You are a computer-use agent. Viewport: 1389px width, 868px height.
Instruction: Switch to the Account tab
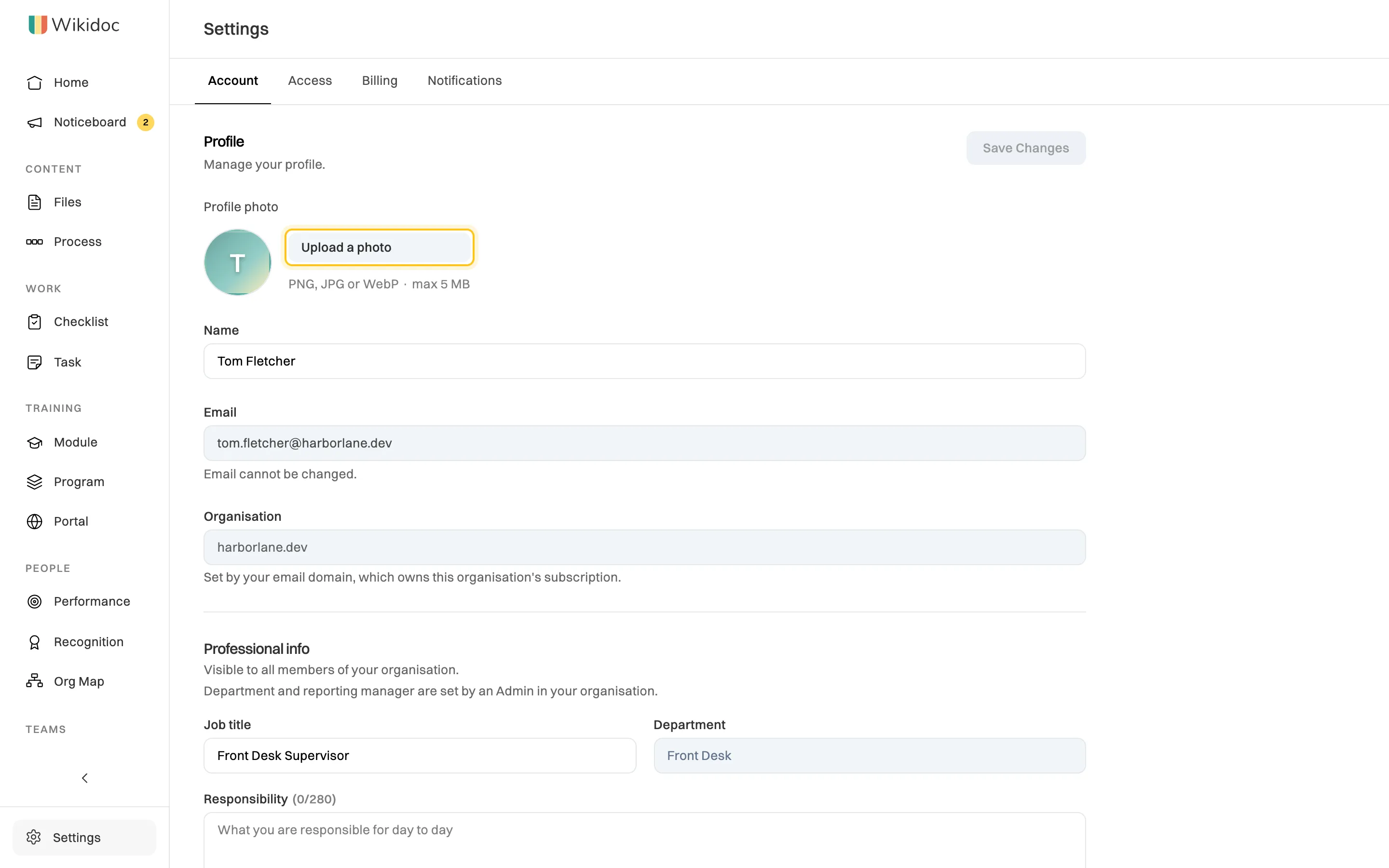pyautogui.click(x=232, y=81)
